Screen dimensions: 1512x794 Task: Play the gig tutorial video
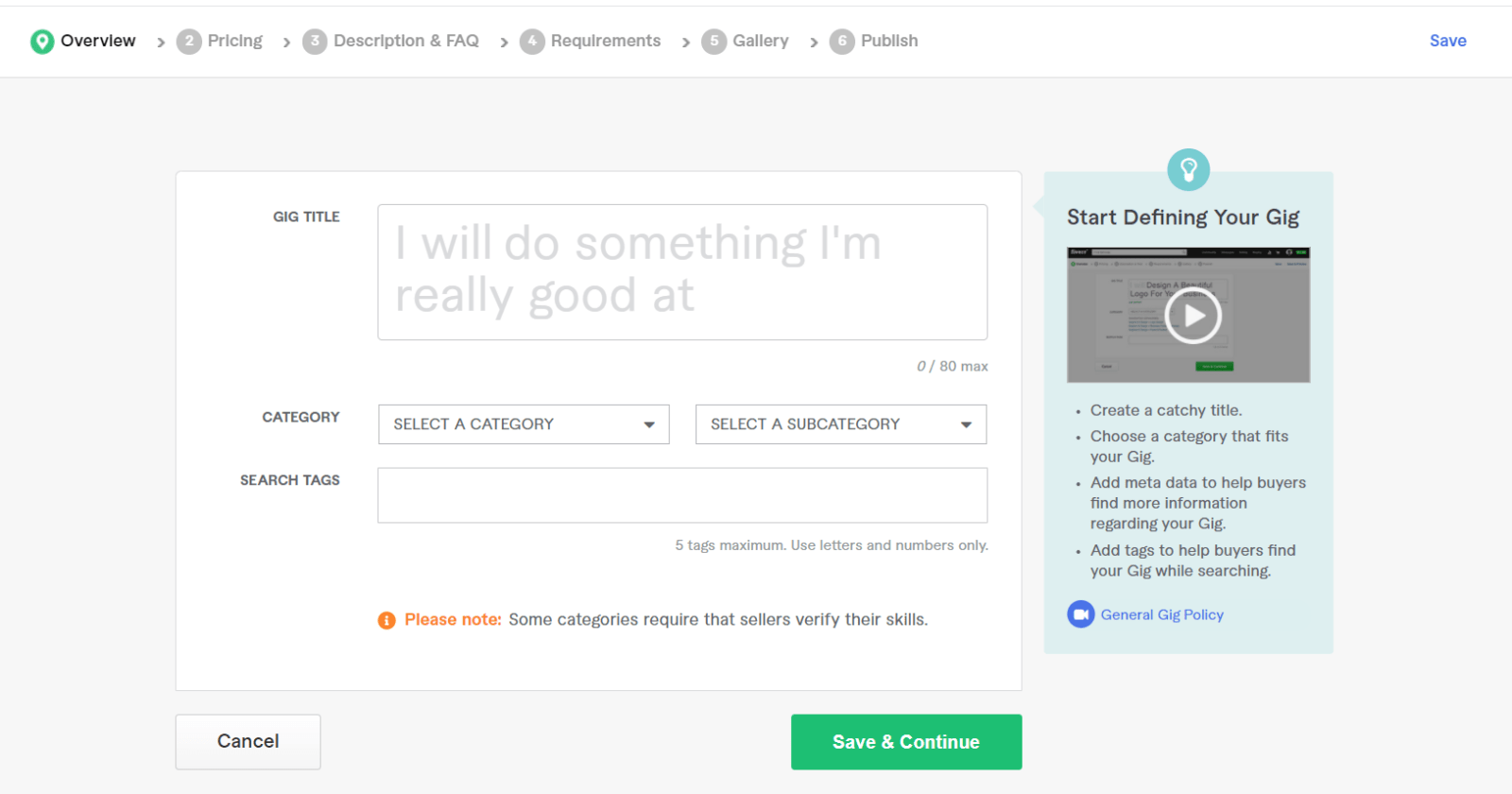[x=1193, y=316]
